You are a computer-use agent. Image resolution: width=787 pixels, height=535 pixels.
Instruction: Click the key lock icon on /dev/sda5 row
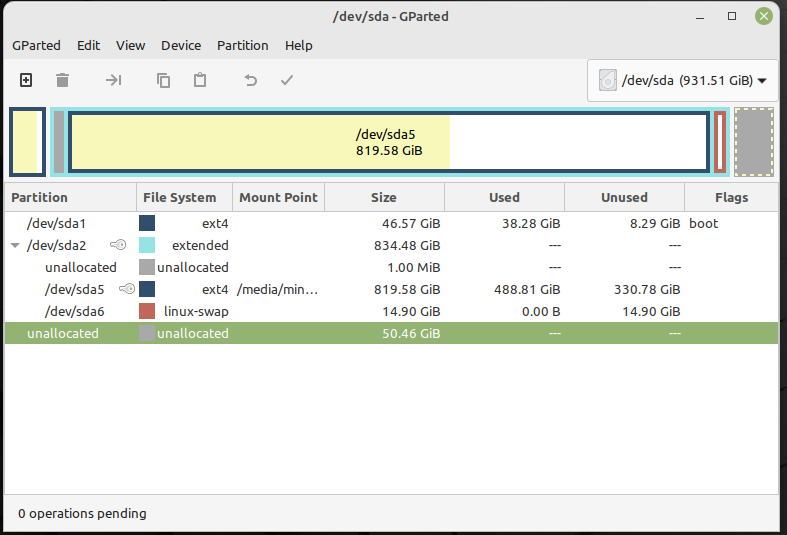coord(127,289)
